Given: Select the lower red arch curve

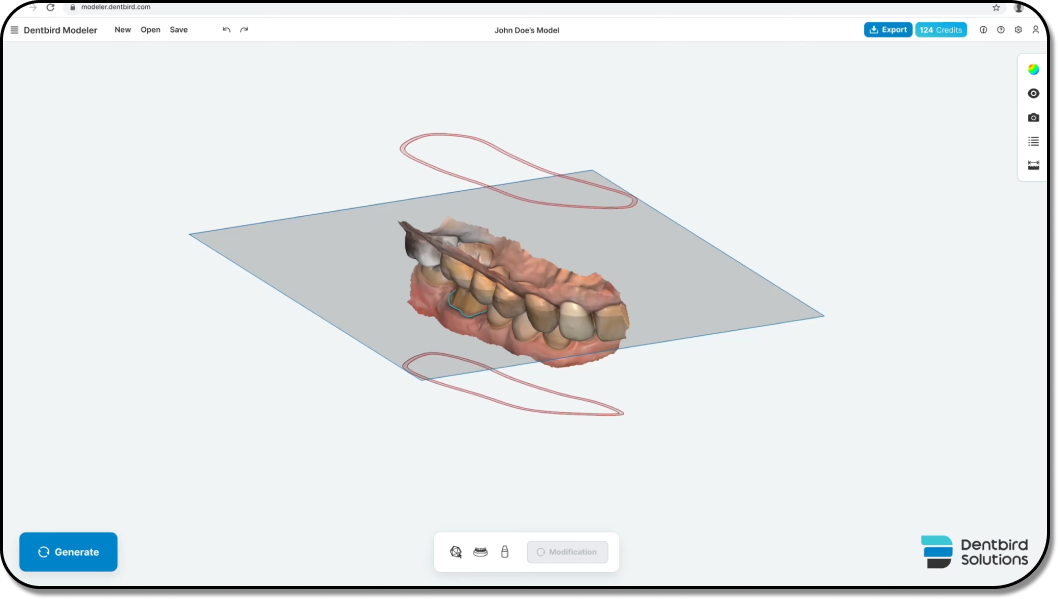Looking at the screenshot, I should coord(513,383).
